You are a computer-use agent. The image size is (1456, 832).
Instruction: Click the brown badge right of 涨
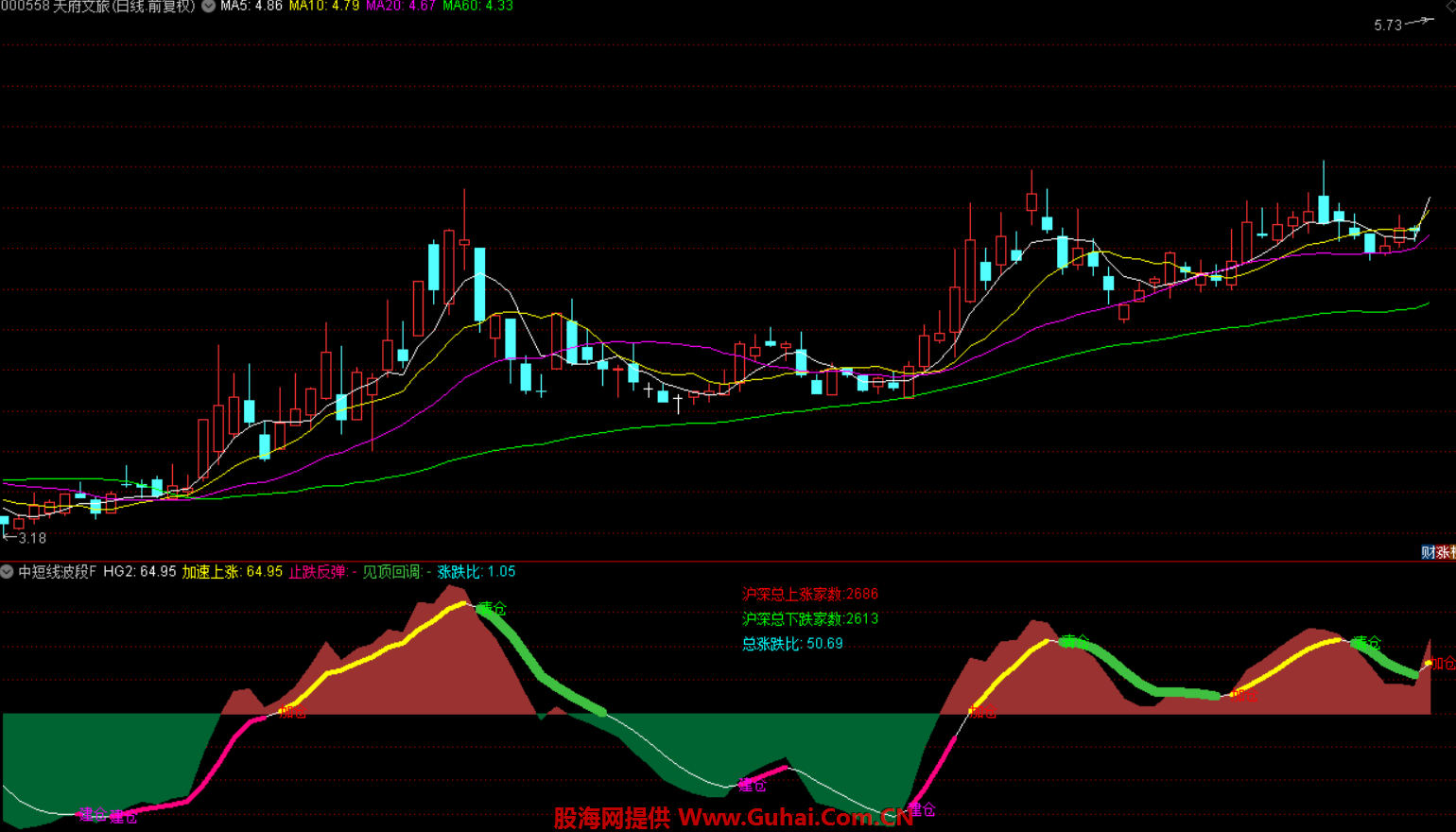click(1452, 552)
